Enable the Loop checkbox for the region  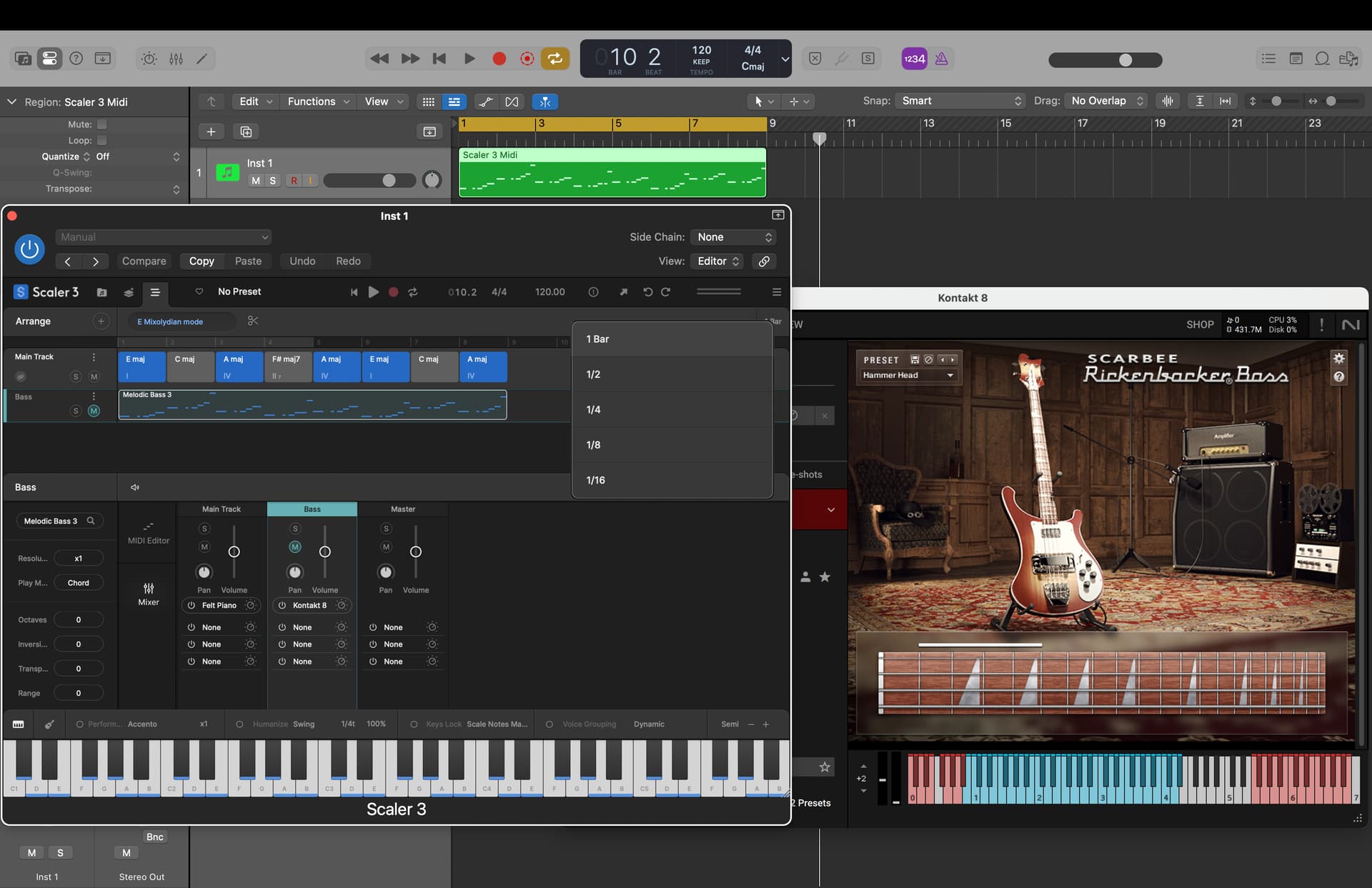pyautogui.click(x=102, y=141)
